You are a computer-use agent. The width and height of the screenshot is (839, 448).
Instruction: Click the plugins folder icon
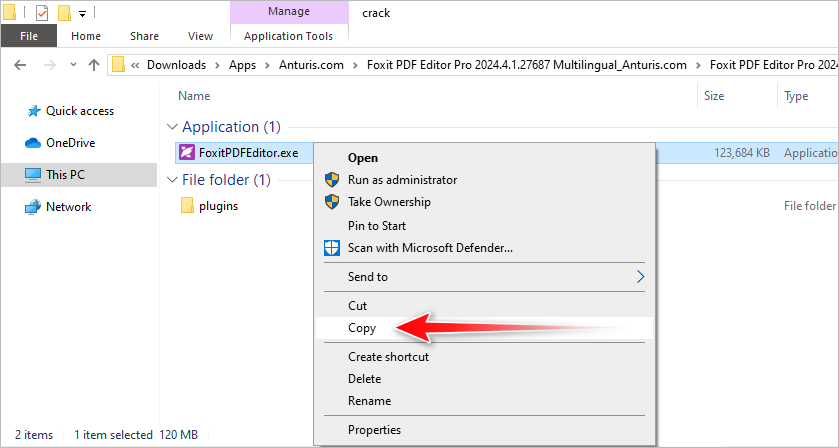tap(187, 206)
